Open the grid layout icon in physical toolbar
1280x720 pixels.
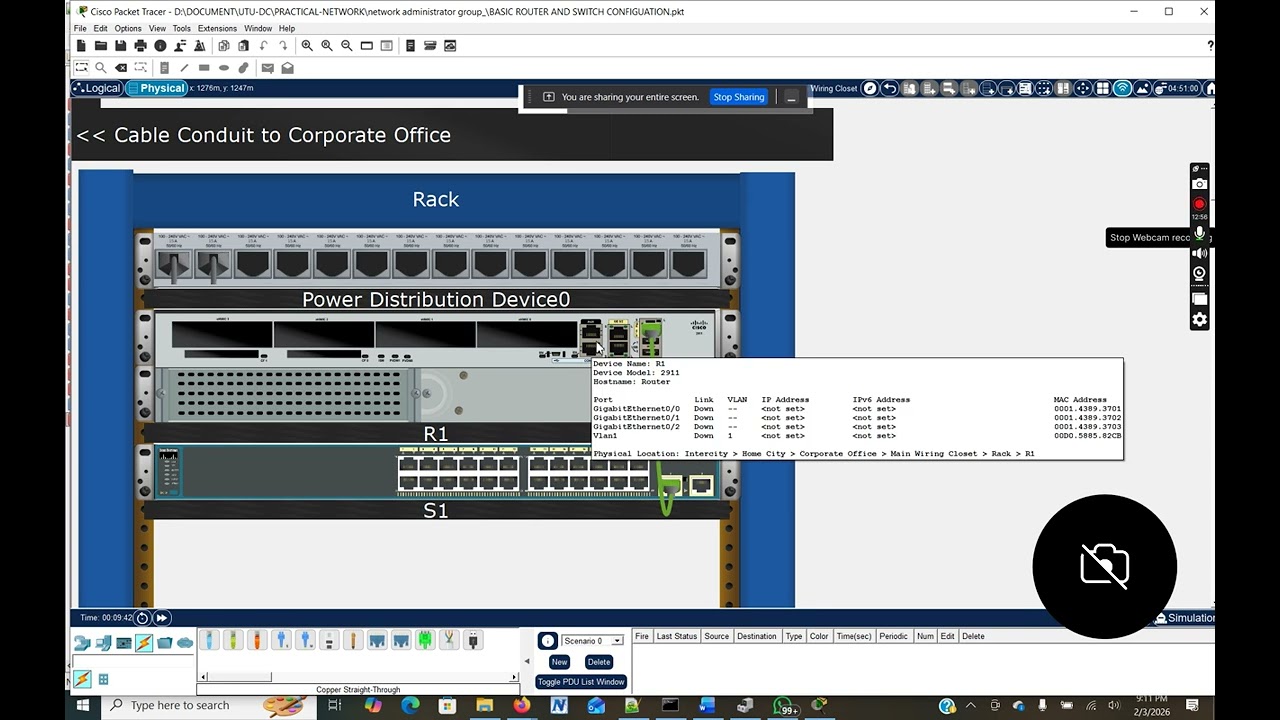[x=1102, y=88]
